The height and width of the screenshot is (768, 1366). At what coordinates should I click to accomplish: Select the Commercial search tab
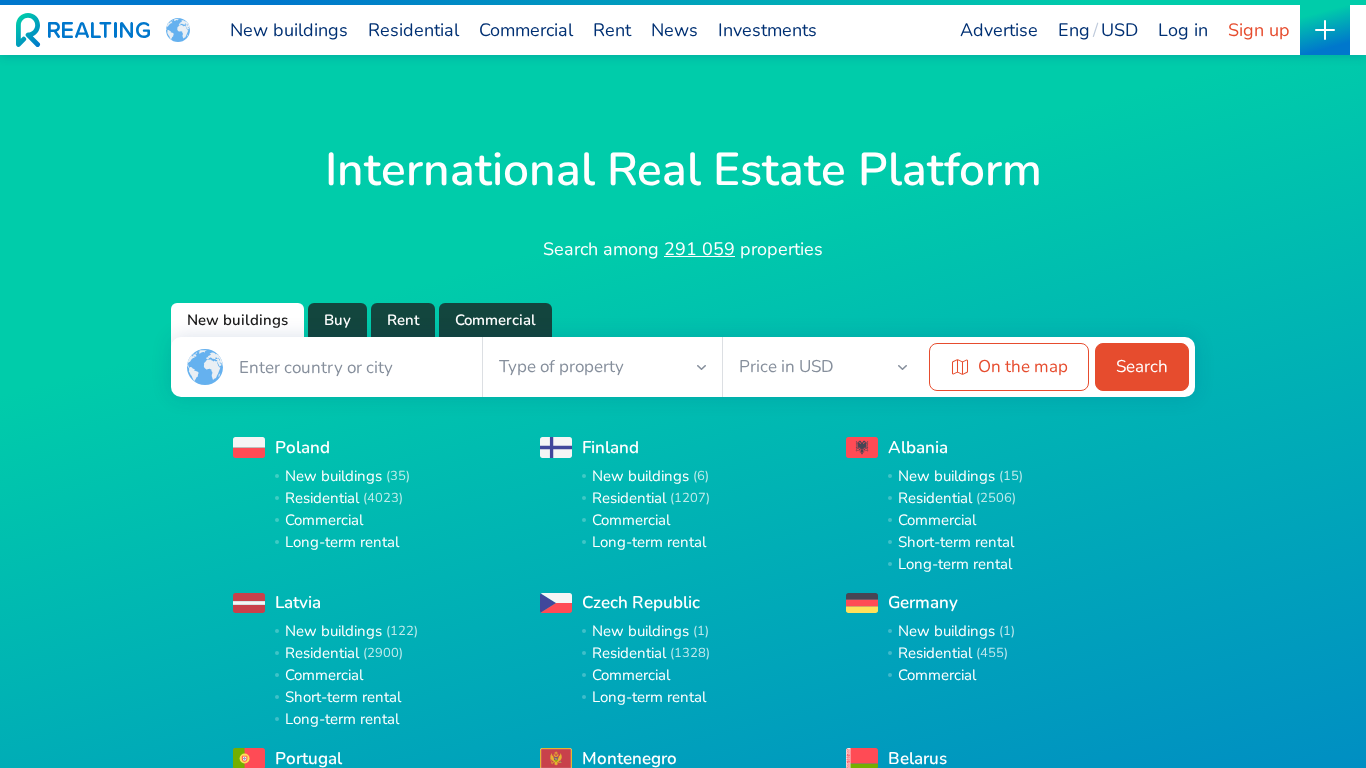click(495, 320)
